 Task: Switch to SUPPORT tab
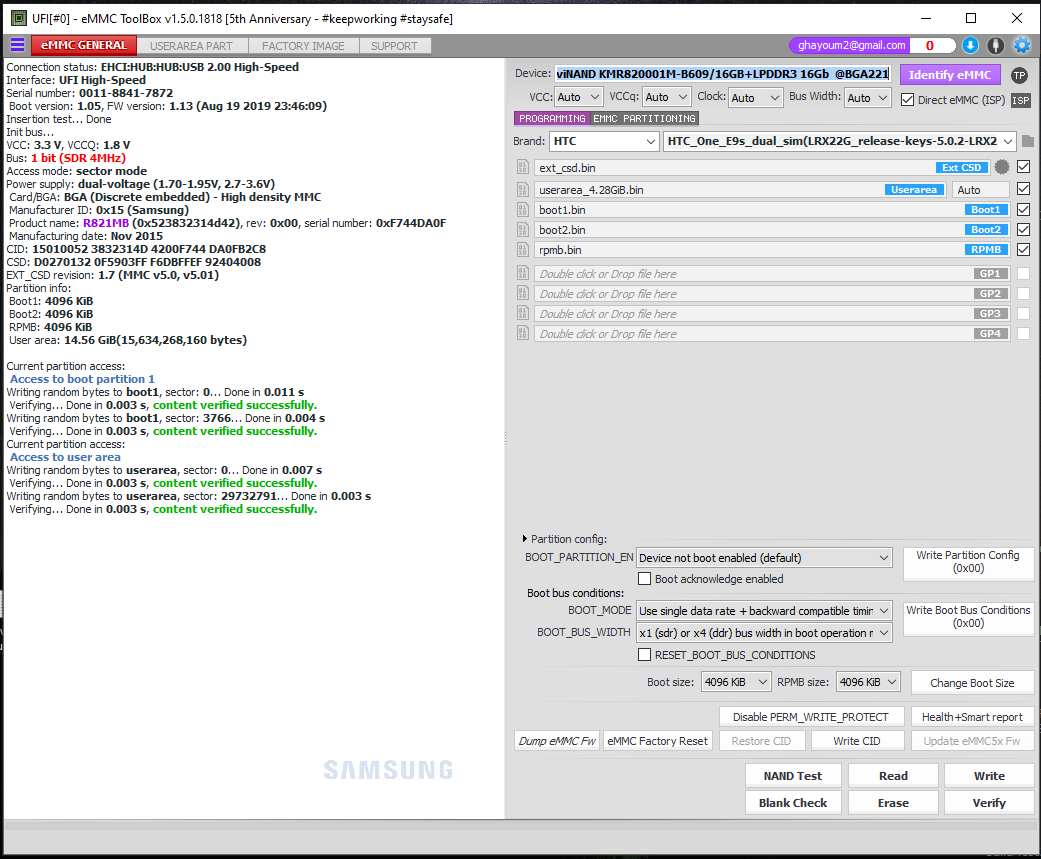tap(394, 46)
